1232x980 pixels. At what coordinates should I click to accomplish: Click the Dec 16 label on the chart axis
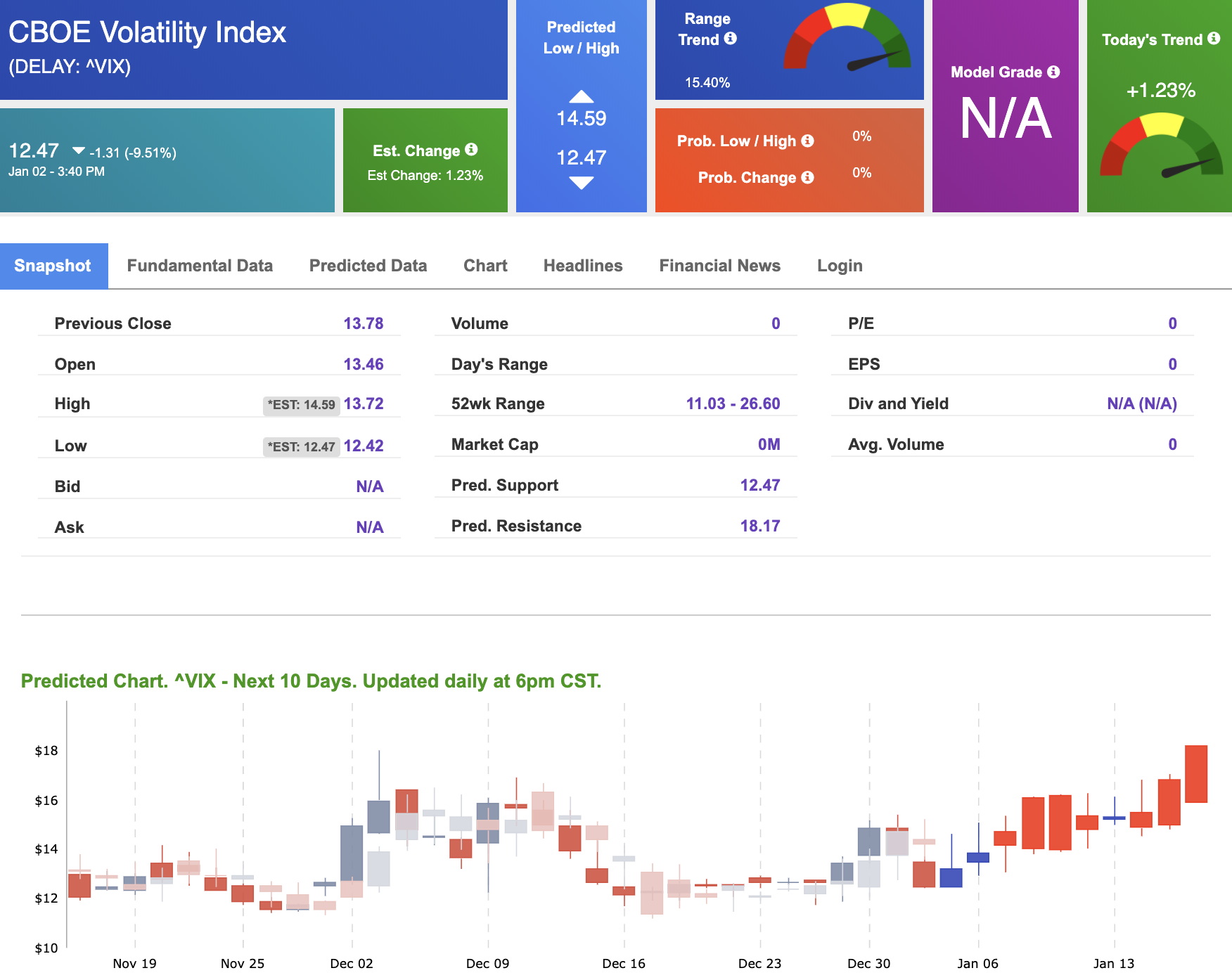624,964
